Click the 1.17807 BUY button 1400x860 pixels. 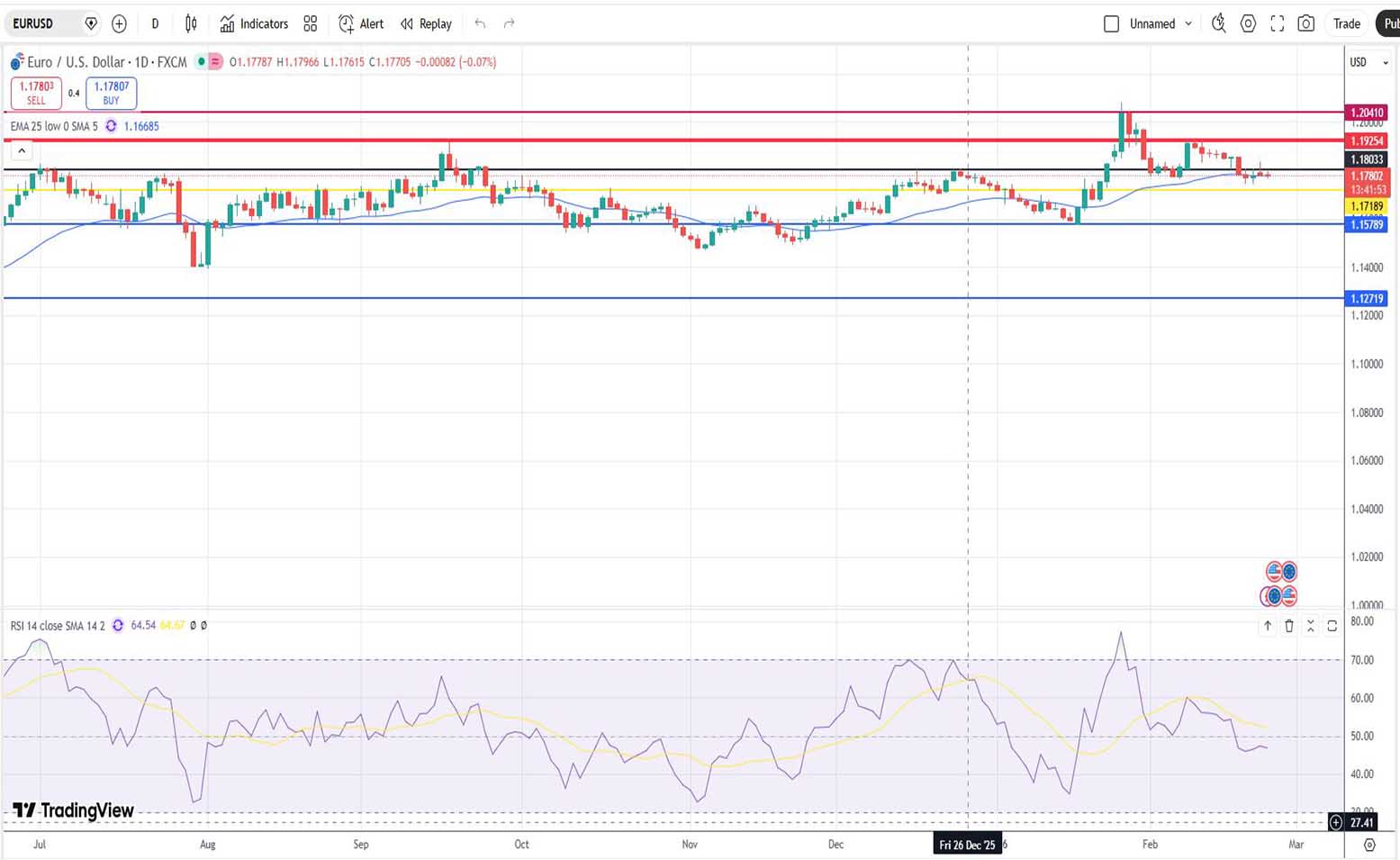(111, 93)
